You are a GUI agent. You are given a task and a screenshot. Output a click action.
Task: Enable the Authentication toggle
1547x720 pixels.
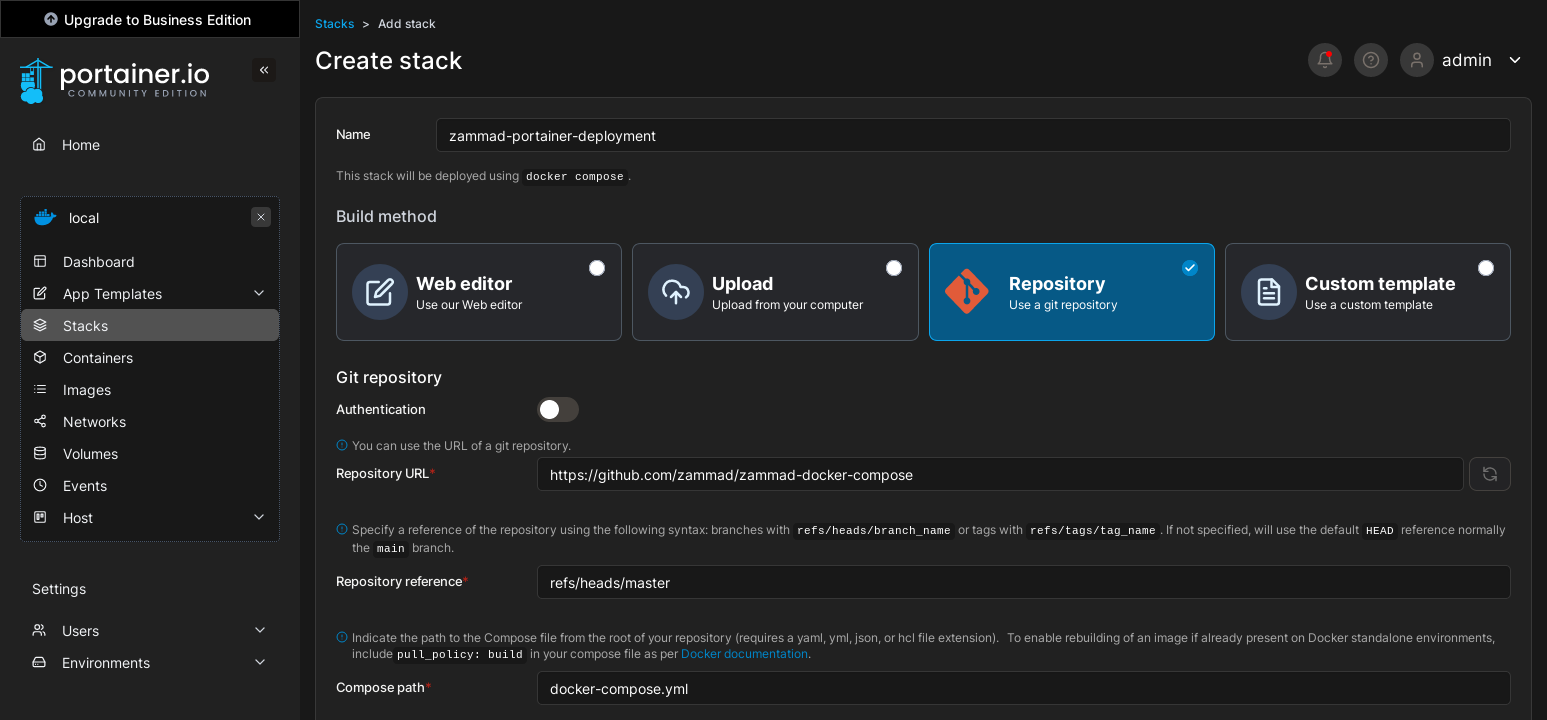(x=558, y=409)
